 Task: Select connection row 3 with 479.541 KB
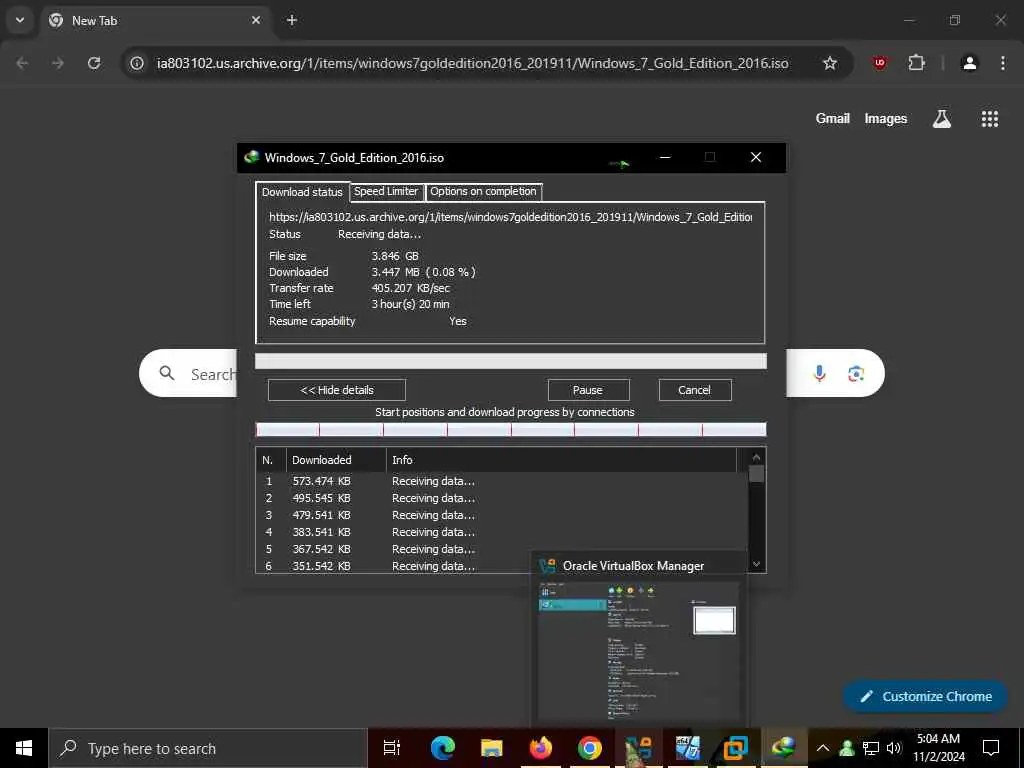tap(502, 515)
